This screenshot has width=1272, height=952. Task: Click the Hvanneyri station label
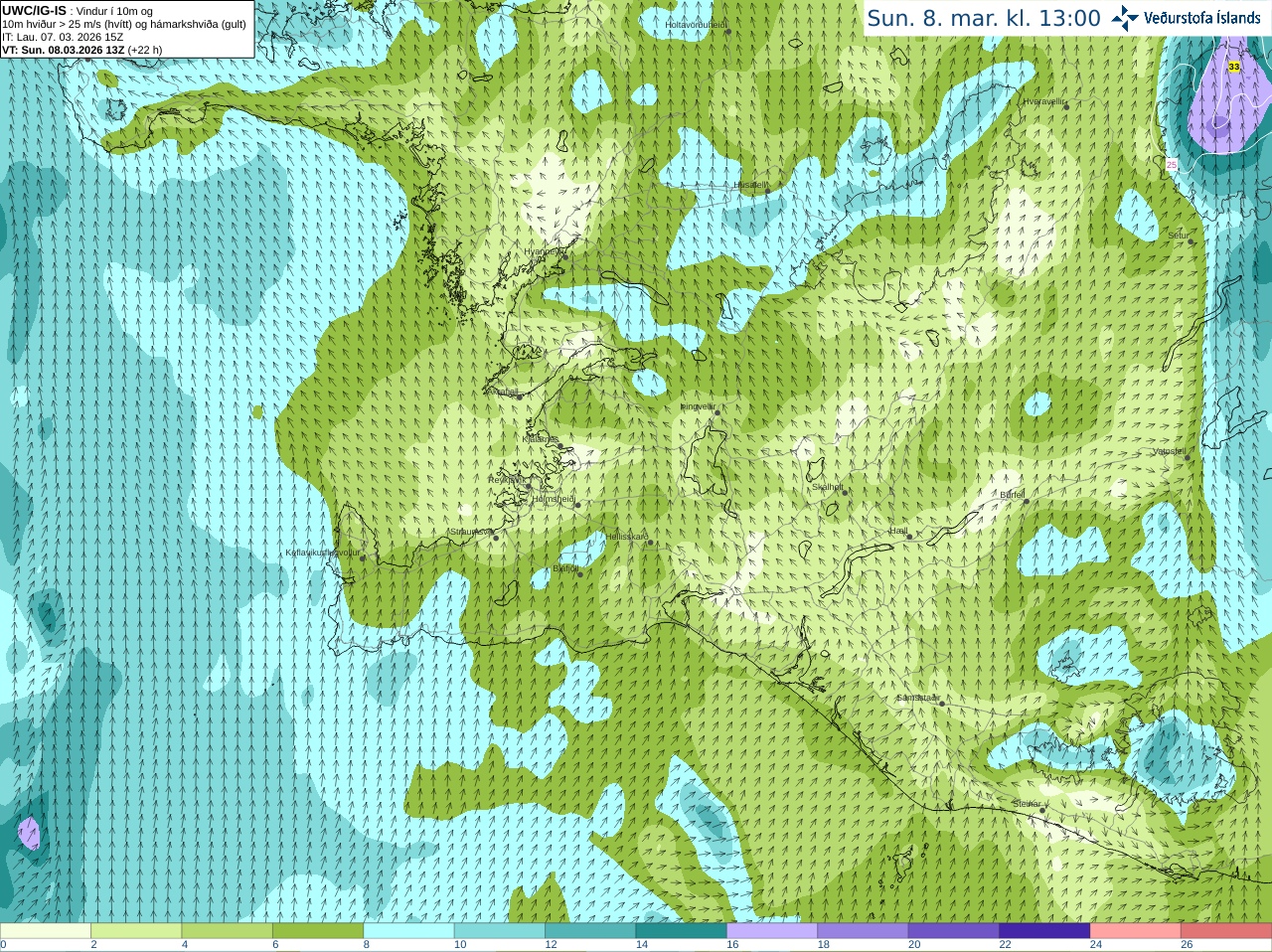543,251
